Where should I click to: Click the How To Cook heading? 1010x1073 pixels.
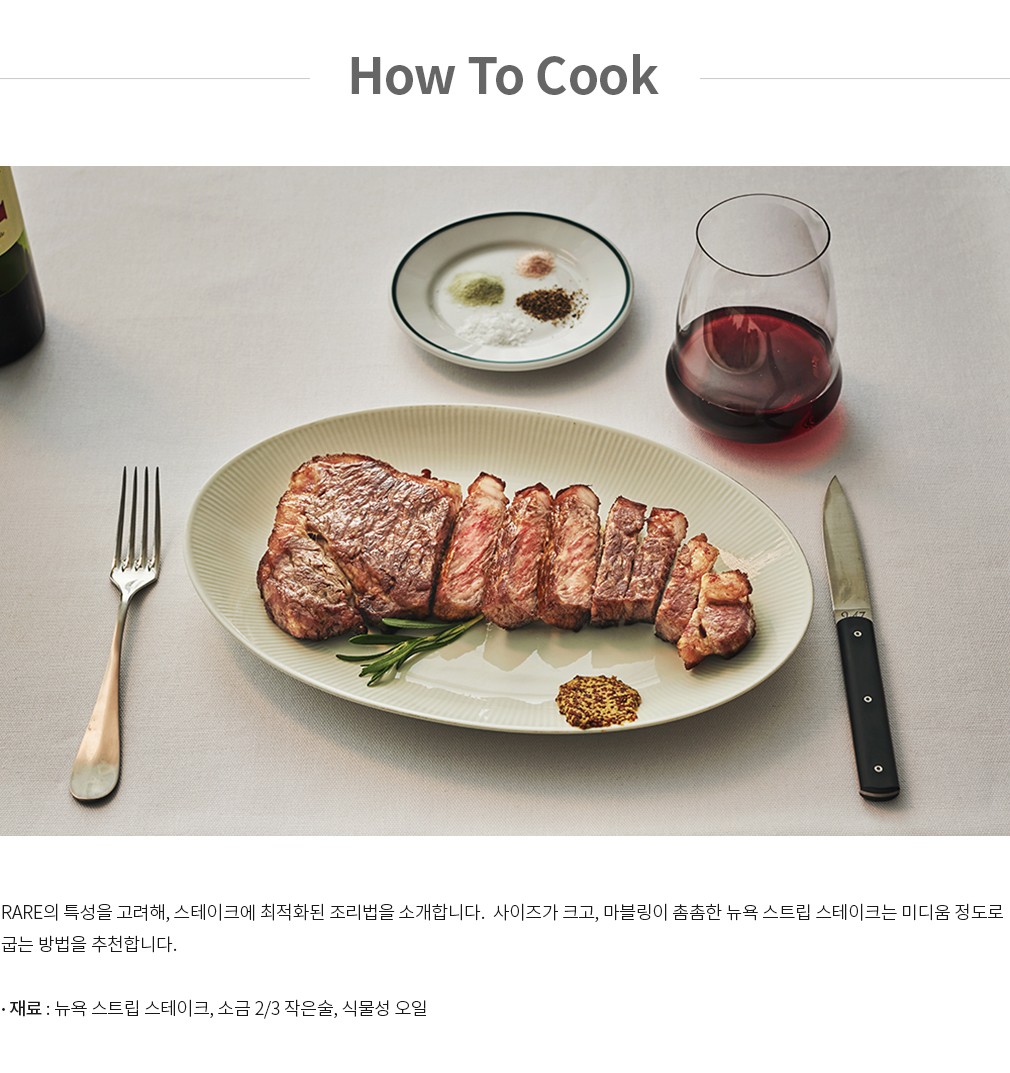click(x=504, y=76)
